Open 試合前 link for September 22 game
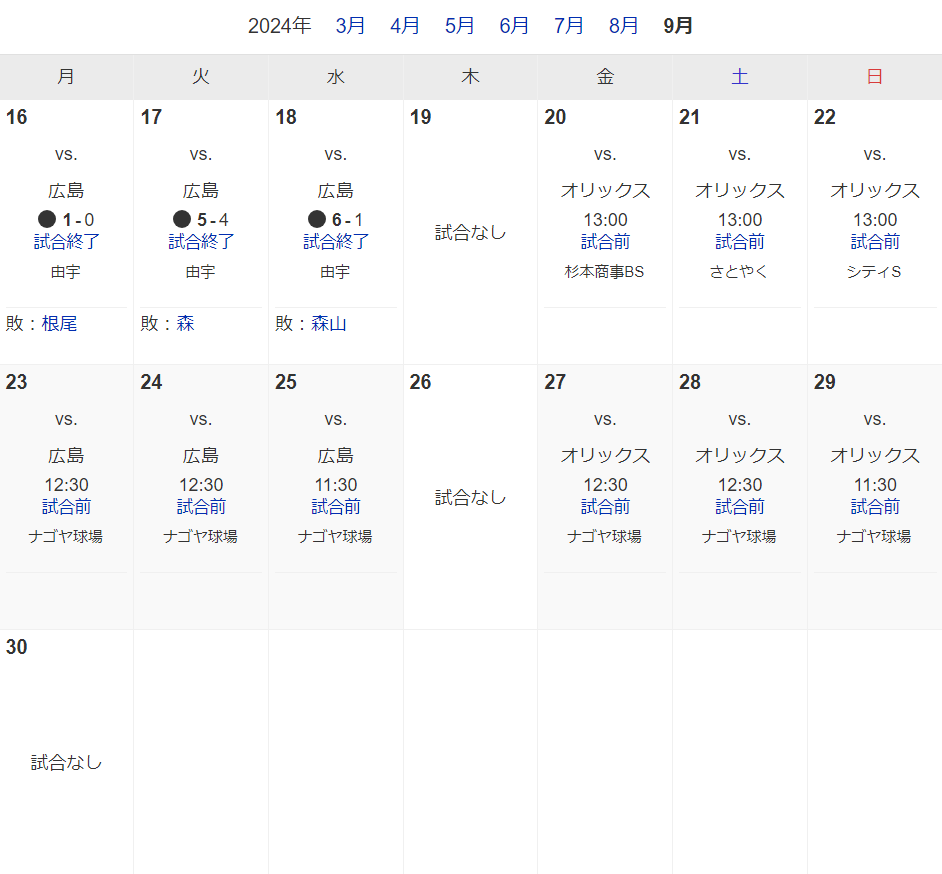 click(x=875, y=241)
